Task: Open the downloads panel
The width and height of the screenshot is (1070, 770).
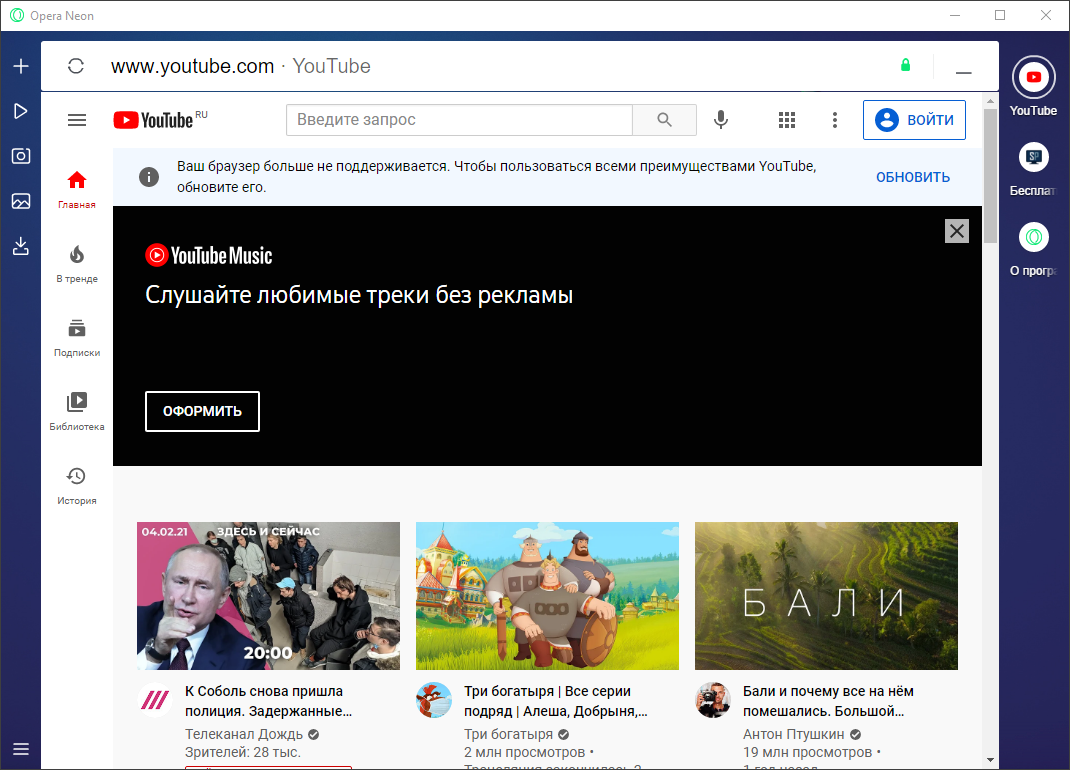Action: tap(21, 246)
